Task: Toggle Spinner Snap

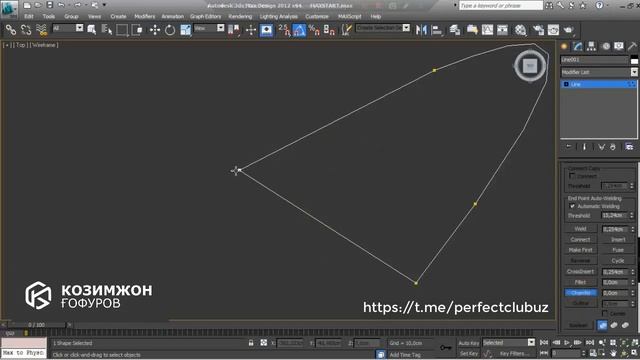Action: tap(329, 30)
